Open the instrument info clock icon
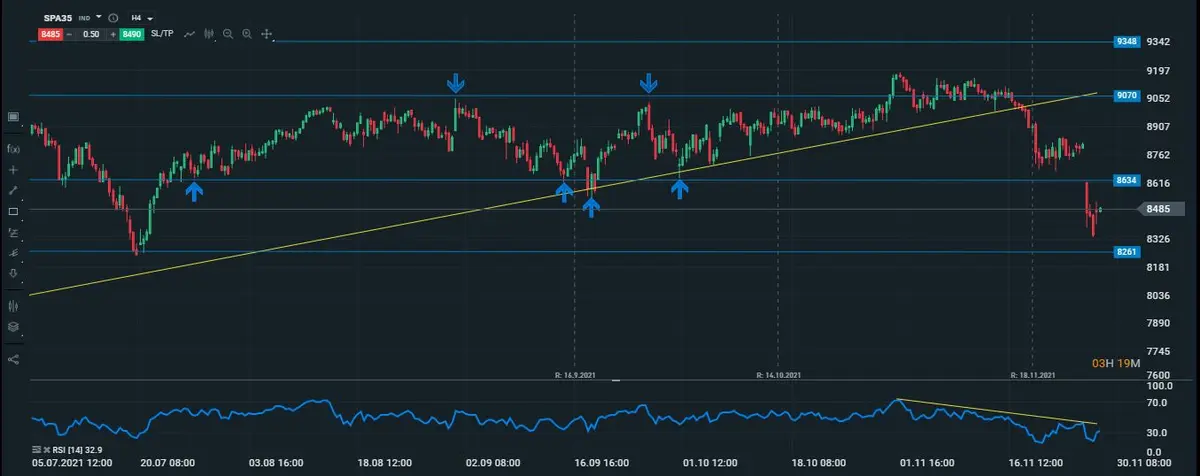The width and height of the screenshot is (1200, 476). pyautogui.click(x=113, y=18)
